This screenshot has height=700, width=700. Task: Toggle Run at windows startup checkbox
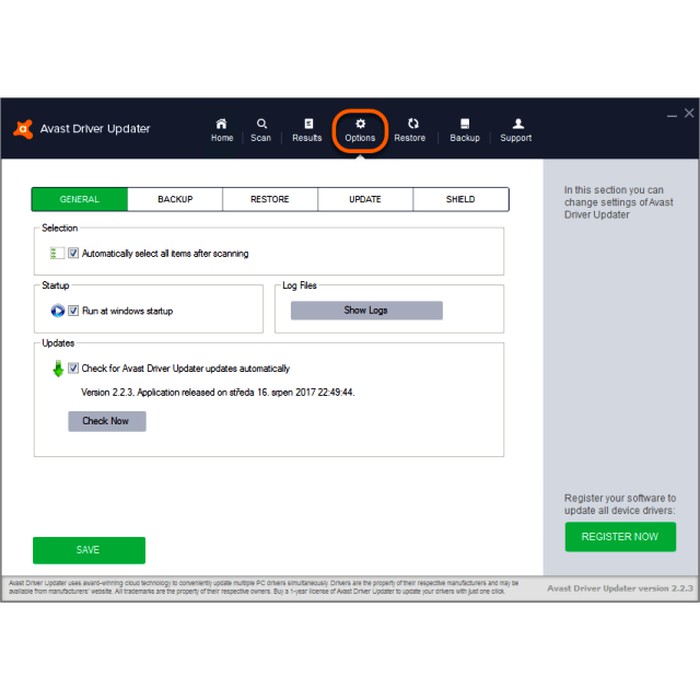coord(73,311)
